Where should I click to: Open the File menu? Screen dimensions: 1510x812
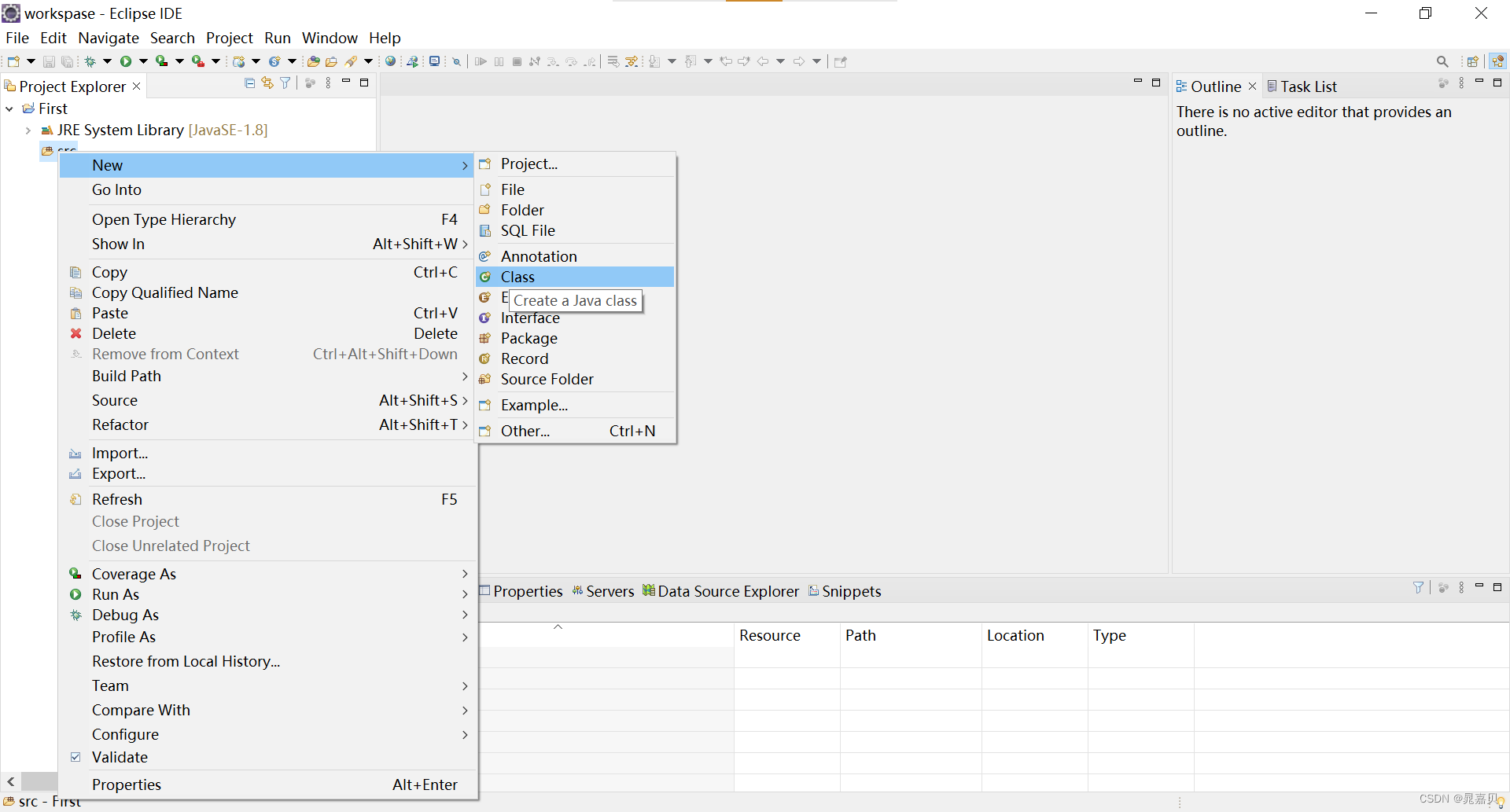(x=17, y=38)
